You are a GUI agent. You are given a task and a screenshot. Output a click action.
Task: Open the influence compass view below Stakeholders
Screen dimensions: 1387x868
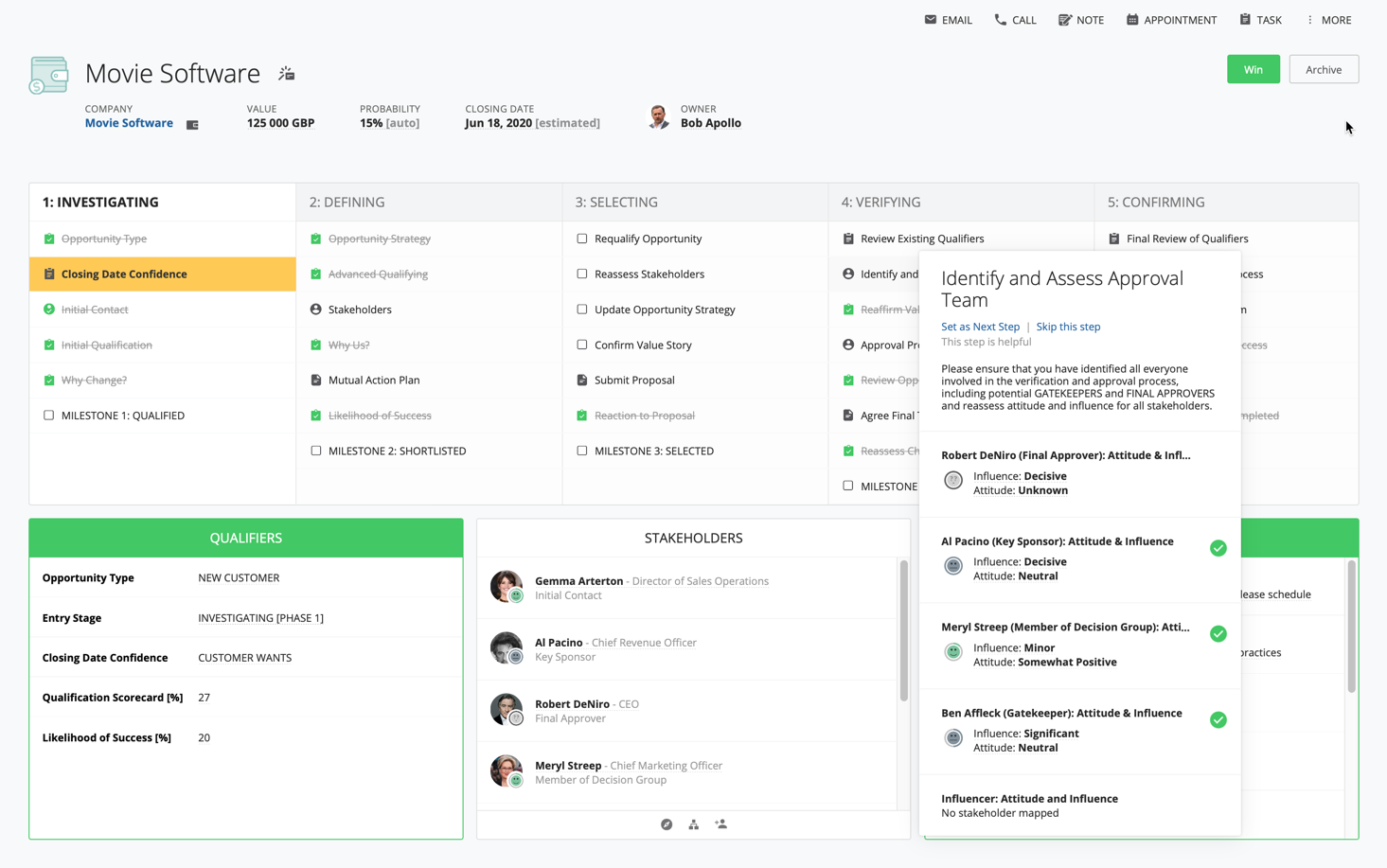667,824
